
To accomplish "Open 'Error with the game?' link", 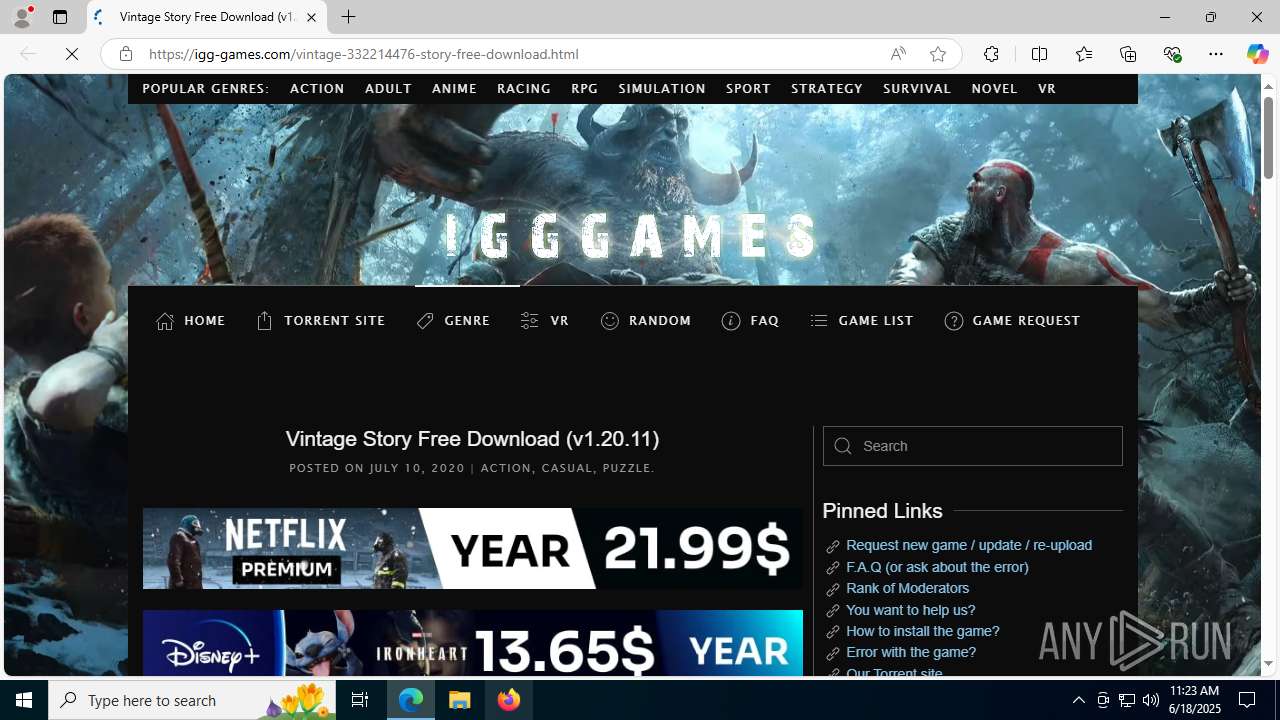I will click(911, 652).
